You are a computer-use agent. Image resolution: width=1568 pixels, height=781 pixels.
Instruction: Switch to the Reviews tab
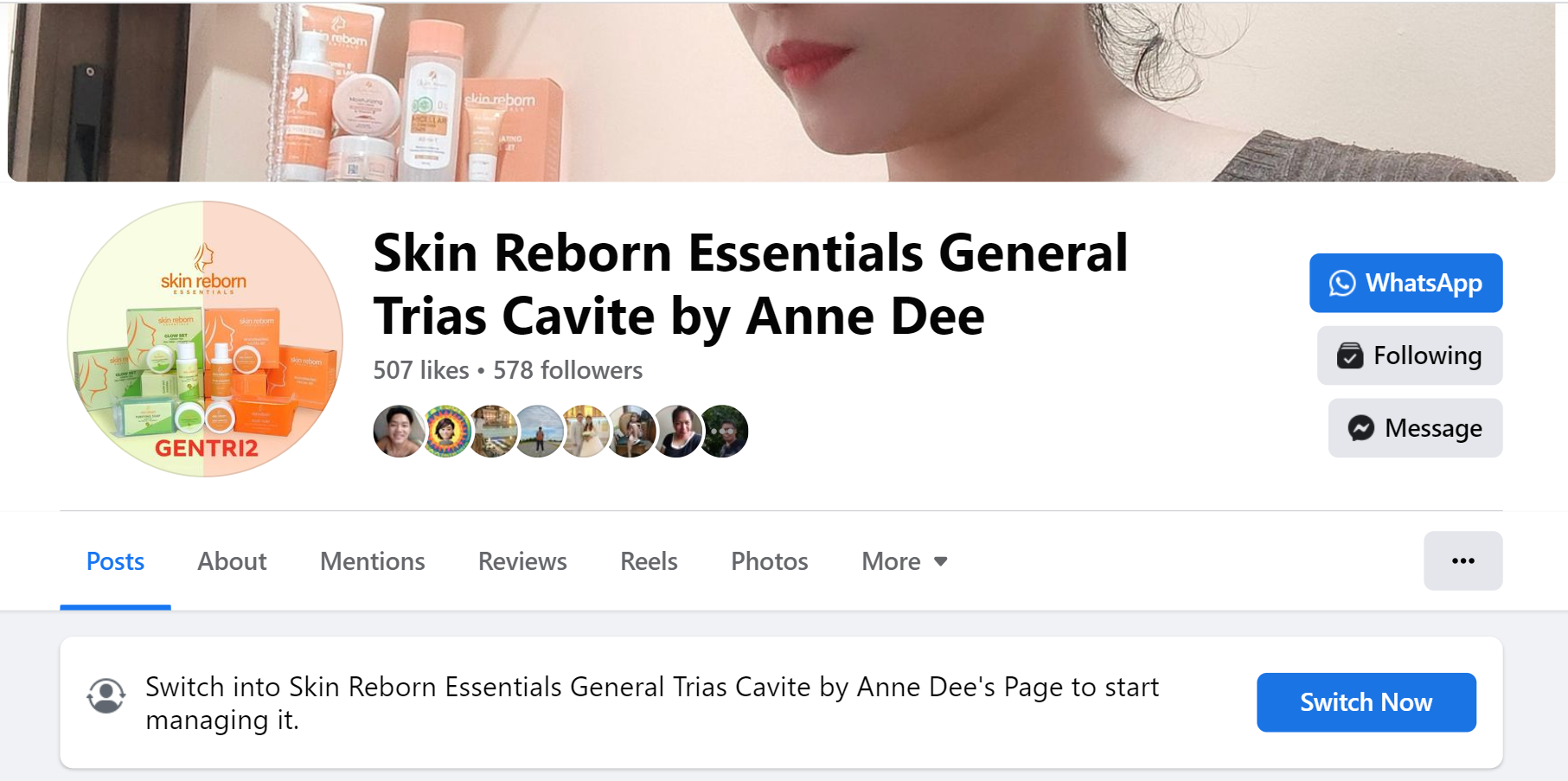522,561
